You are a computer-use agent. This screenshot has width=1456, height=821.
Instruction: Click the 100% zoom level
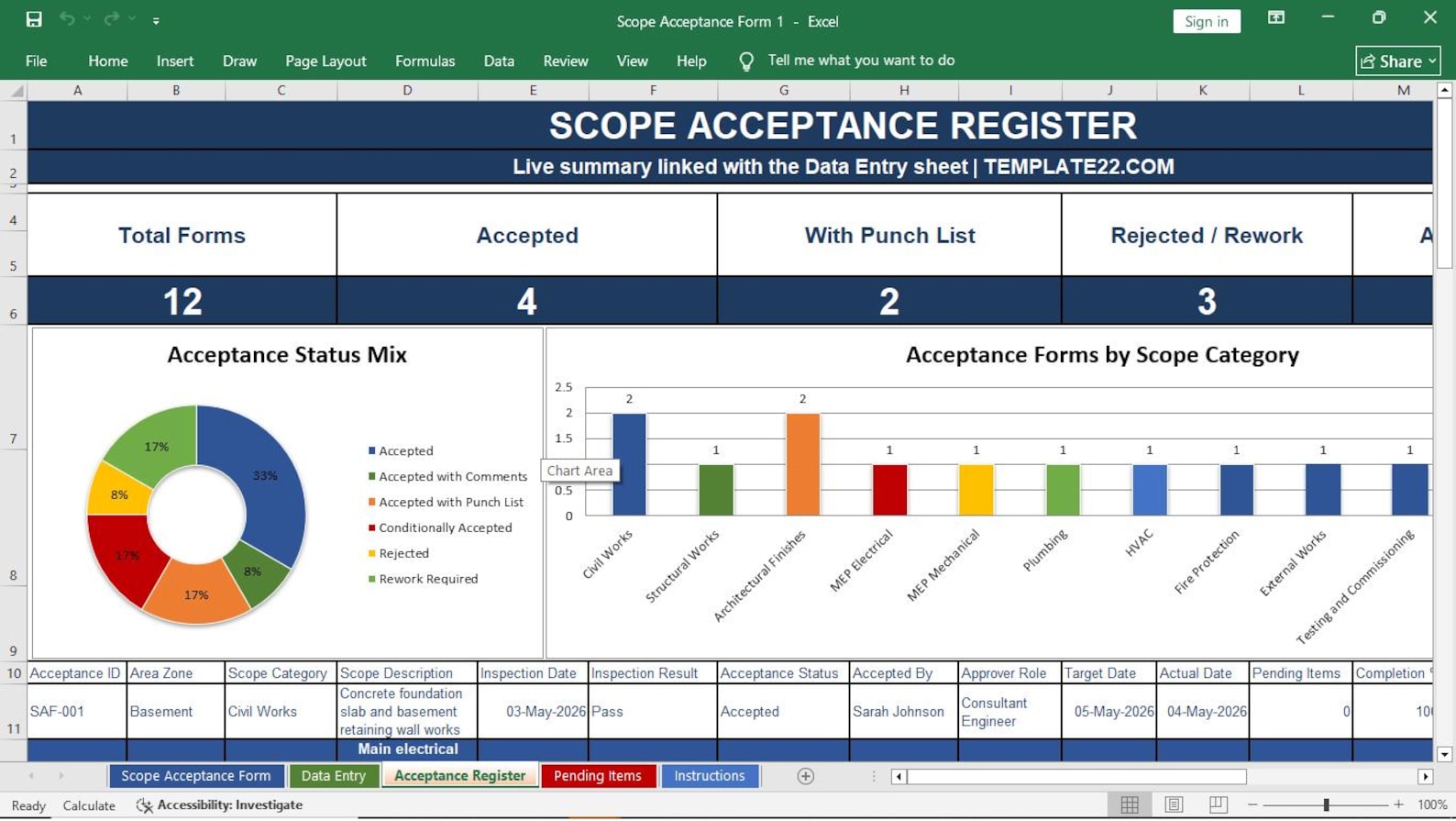pos(1432,804)
